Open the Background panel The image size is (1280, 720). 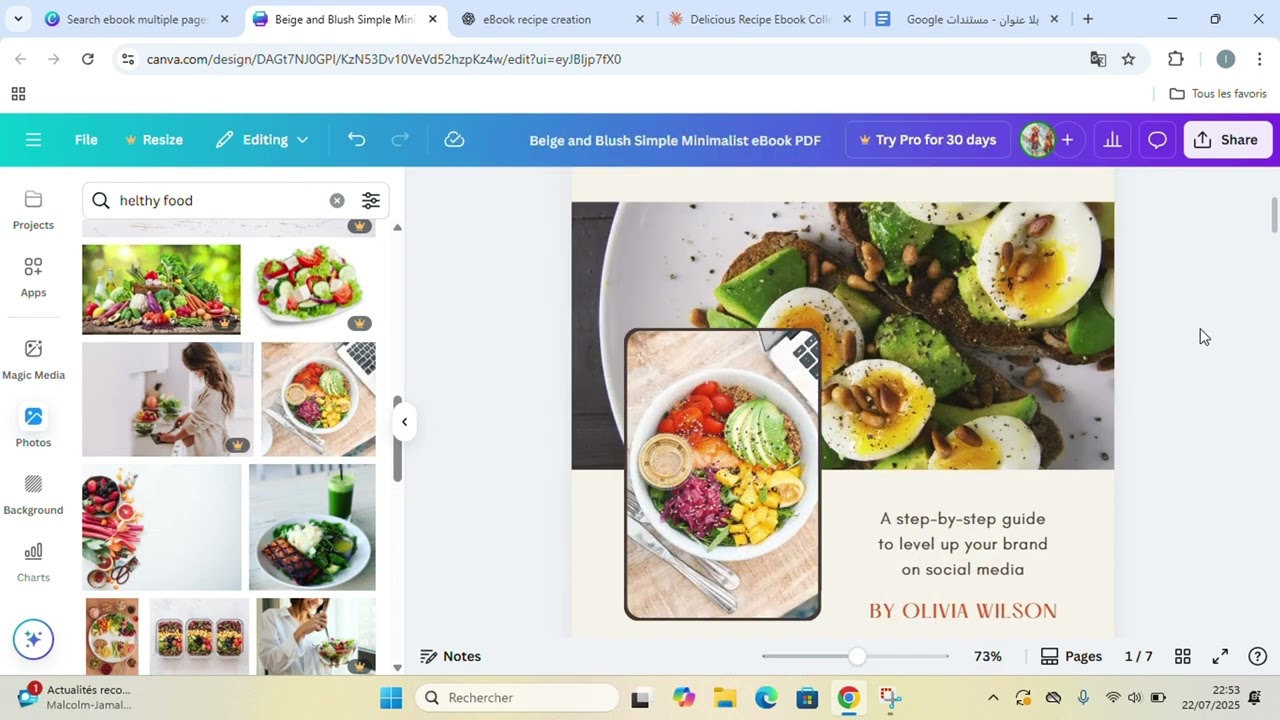coord(33,495)
